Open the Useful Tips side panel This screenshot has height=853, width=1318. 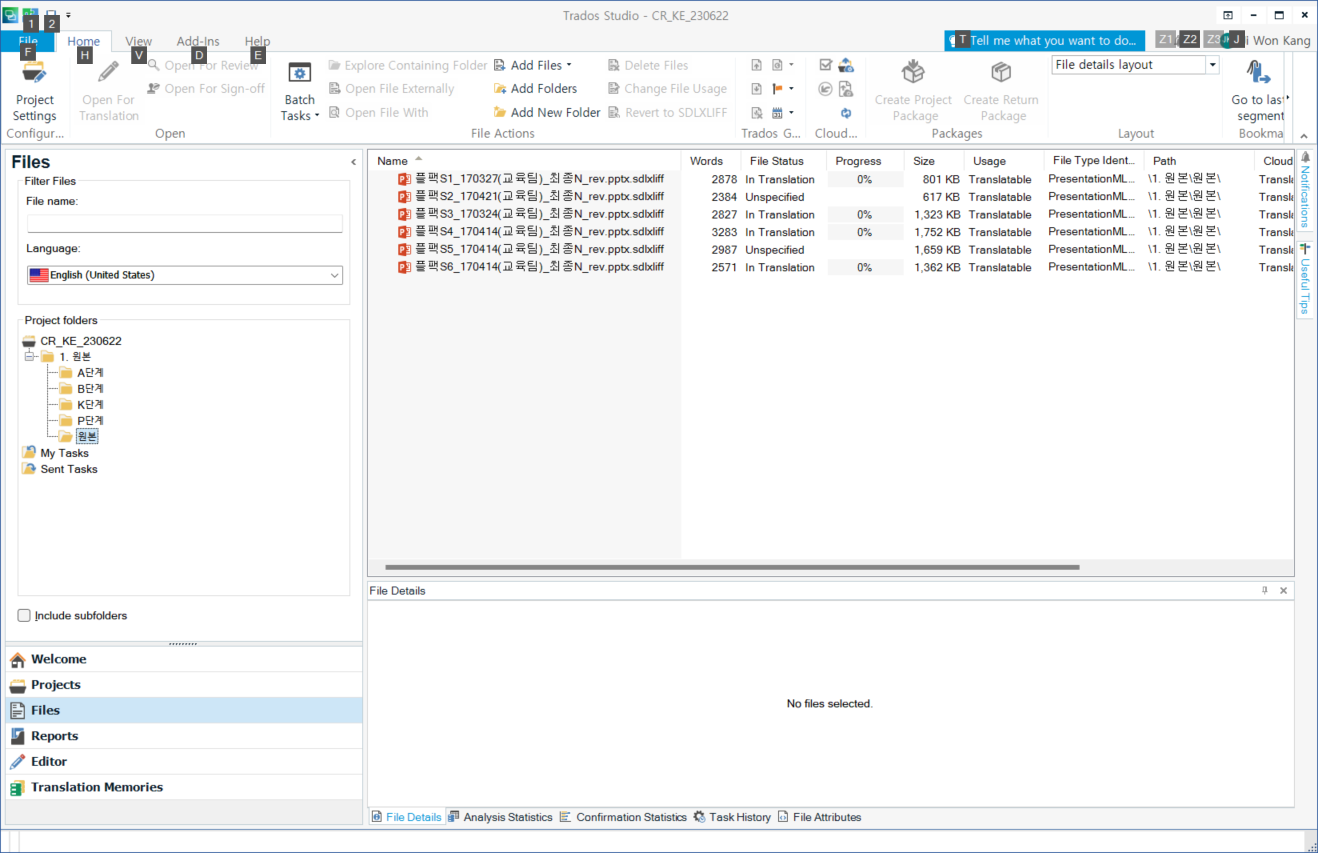[x=1305, y=278]
